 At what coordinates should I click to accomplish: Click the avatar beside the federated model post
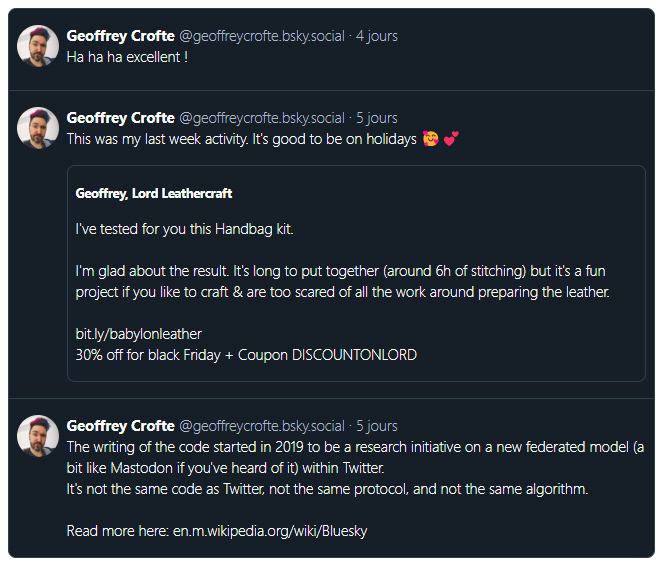(38, 436)
